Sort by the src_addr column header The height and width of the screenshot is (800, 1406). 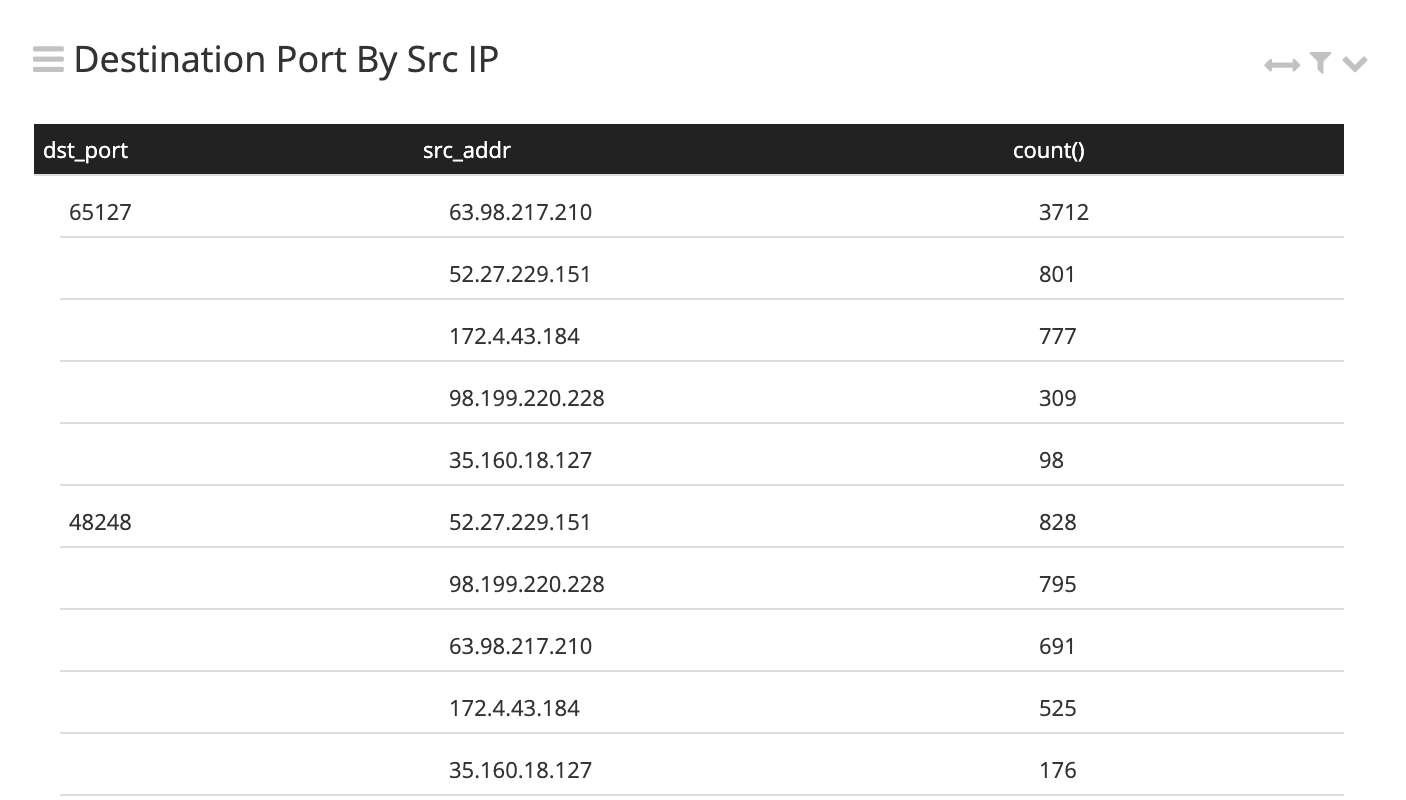point(467,150)
